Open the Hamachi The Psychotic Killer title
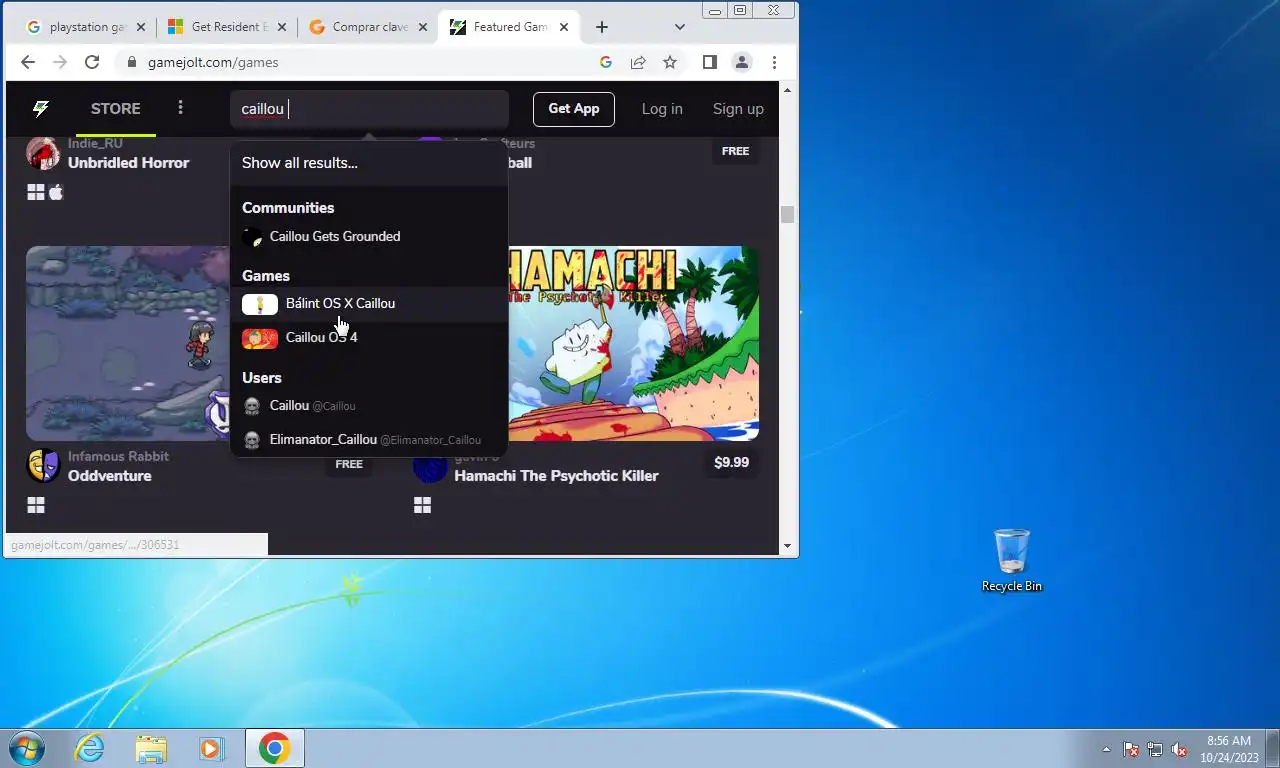The image size is (1280, 768). pyautogui.click(x=556, y=476)
